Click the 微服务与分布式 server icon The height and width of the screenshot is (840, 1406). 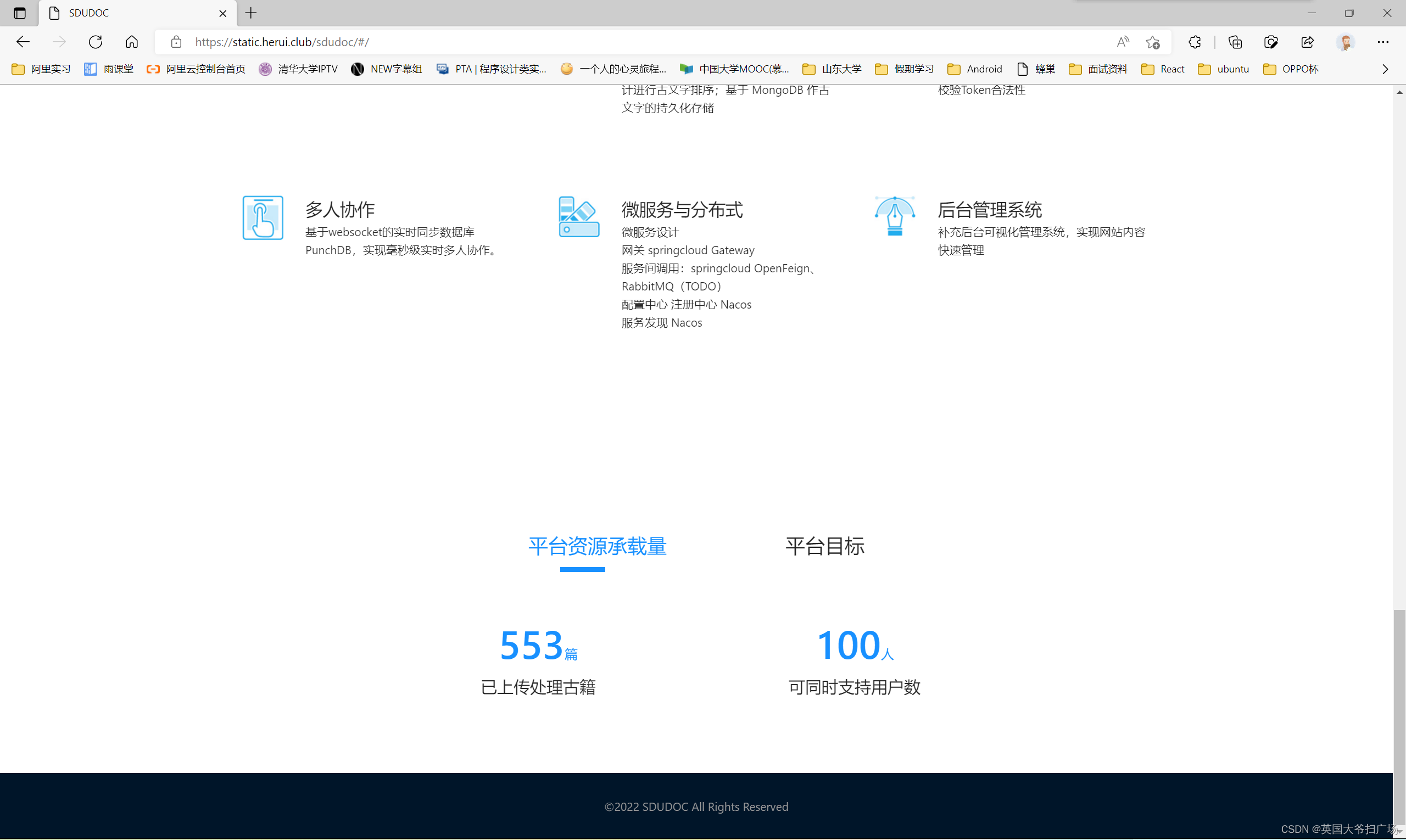click(579, 217)
